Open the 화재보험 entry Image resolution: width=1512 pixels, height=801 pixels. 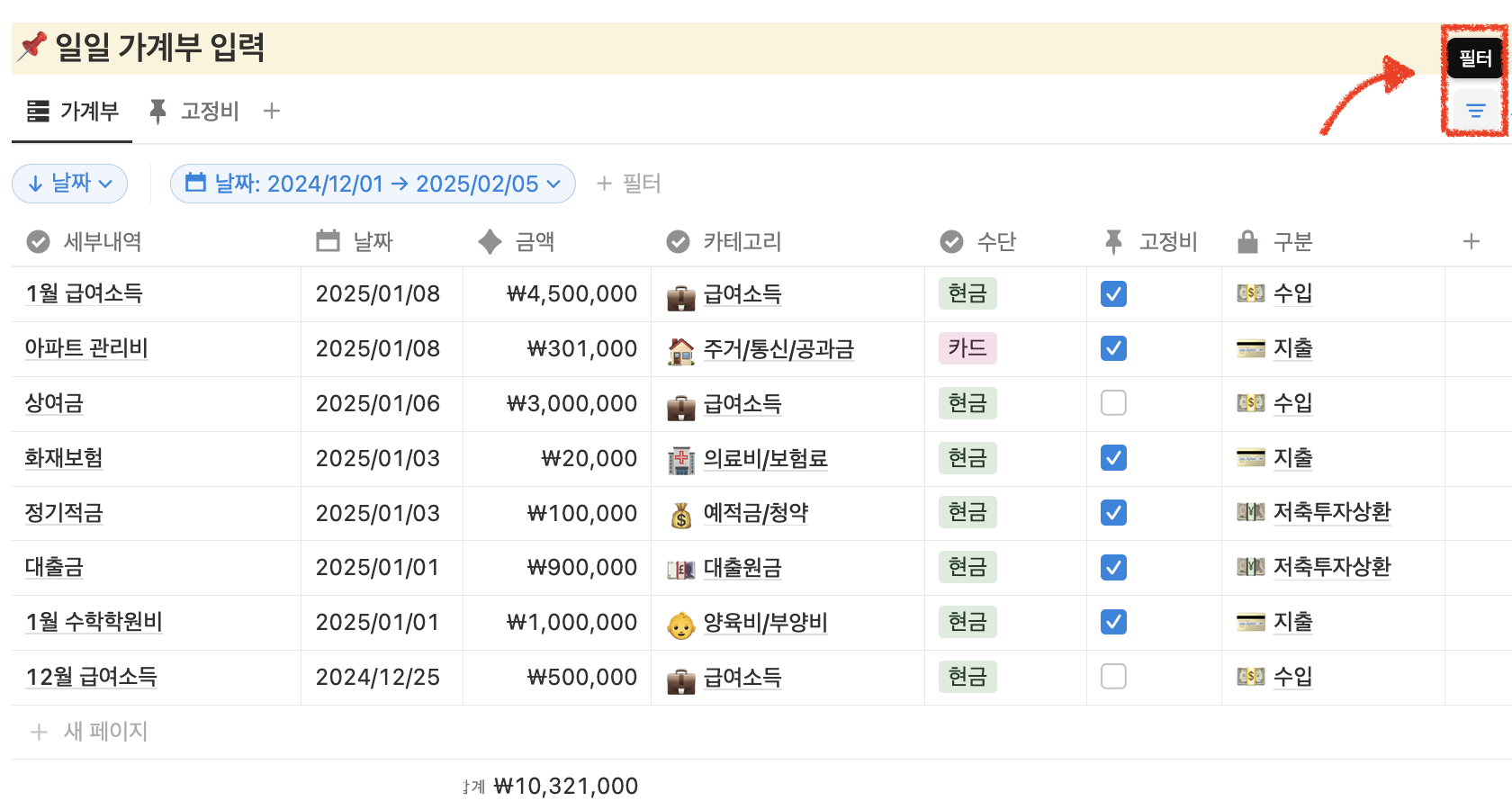(x=64, y=458)
